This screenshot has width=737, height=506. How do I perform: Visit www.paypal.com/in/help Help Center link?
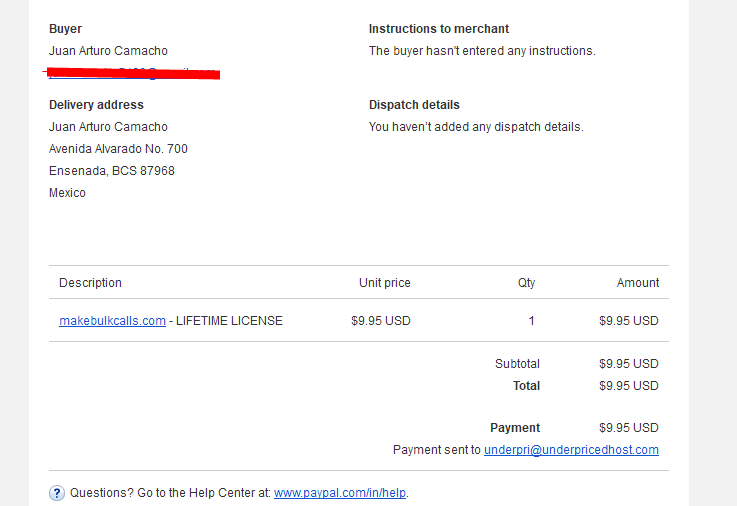pos(340,493)
